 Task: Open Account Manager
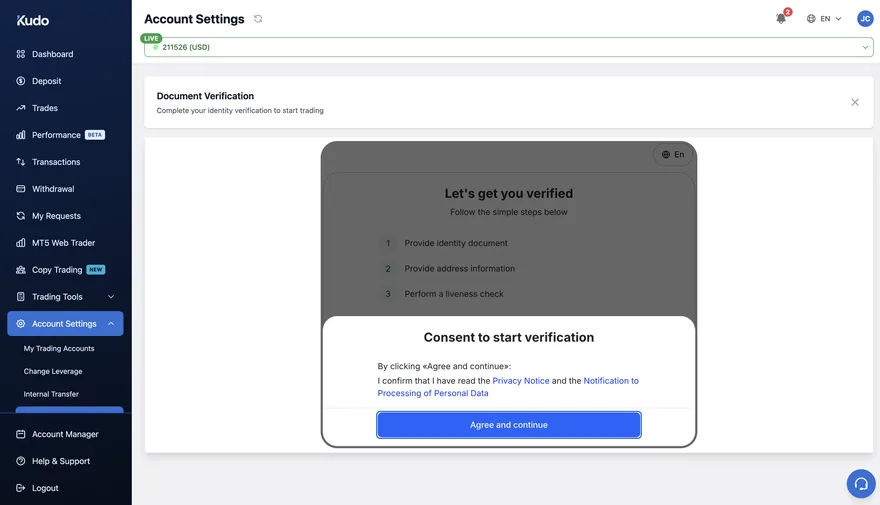65,434
